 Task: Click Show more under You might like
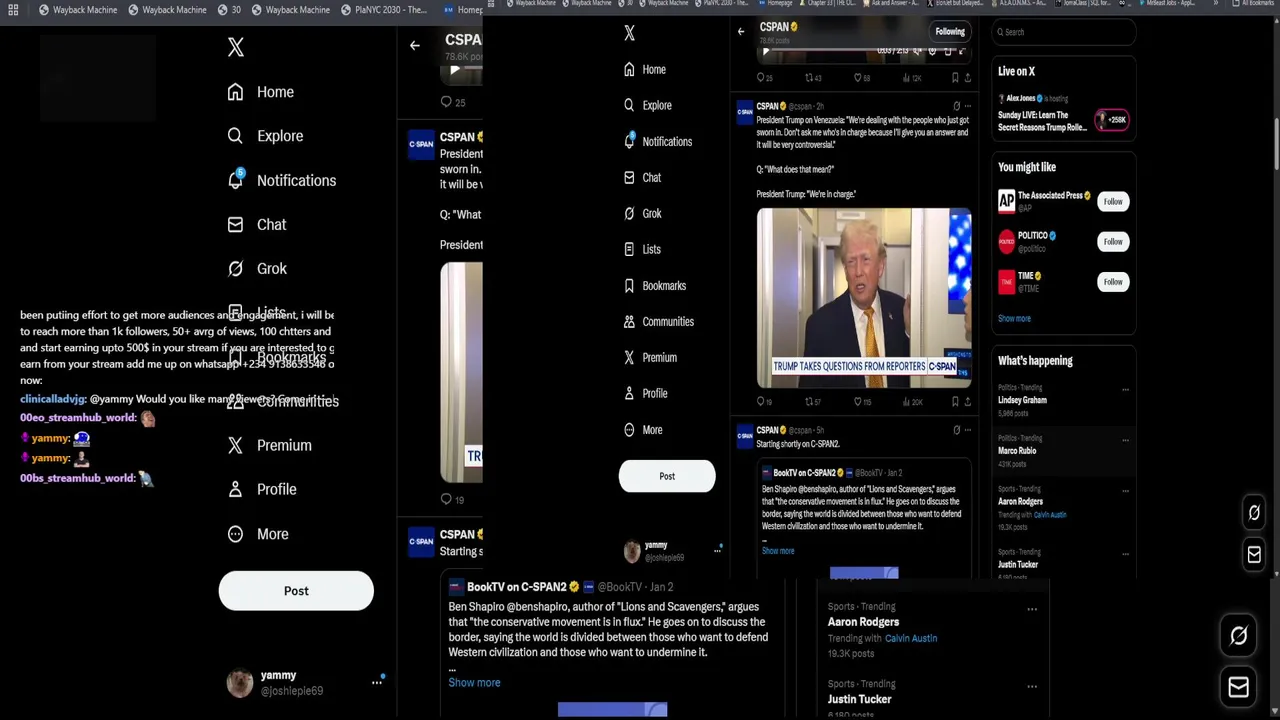(x=1014, y=318)
